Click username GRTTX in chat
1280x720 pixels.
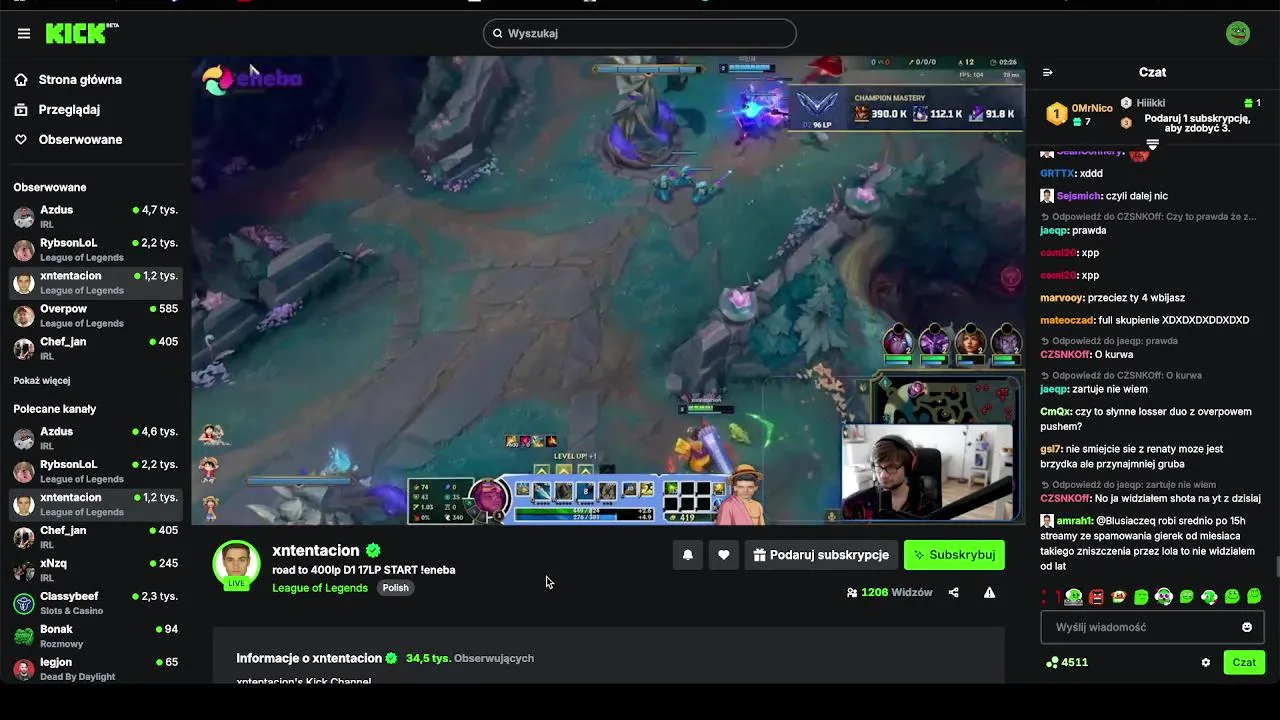tap(1057, 174)
